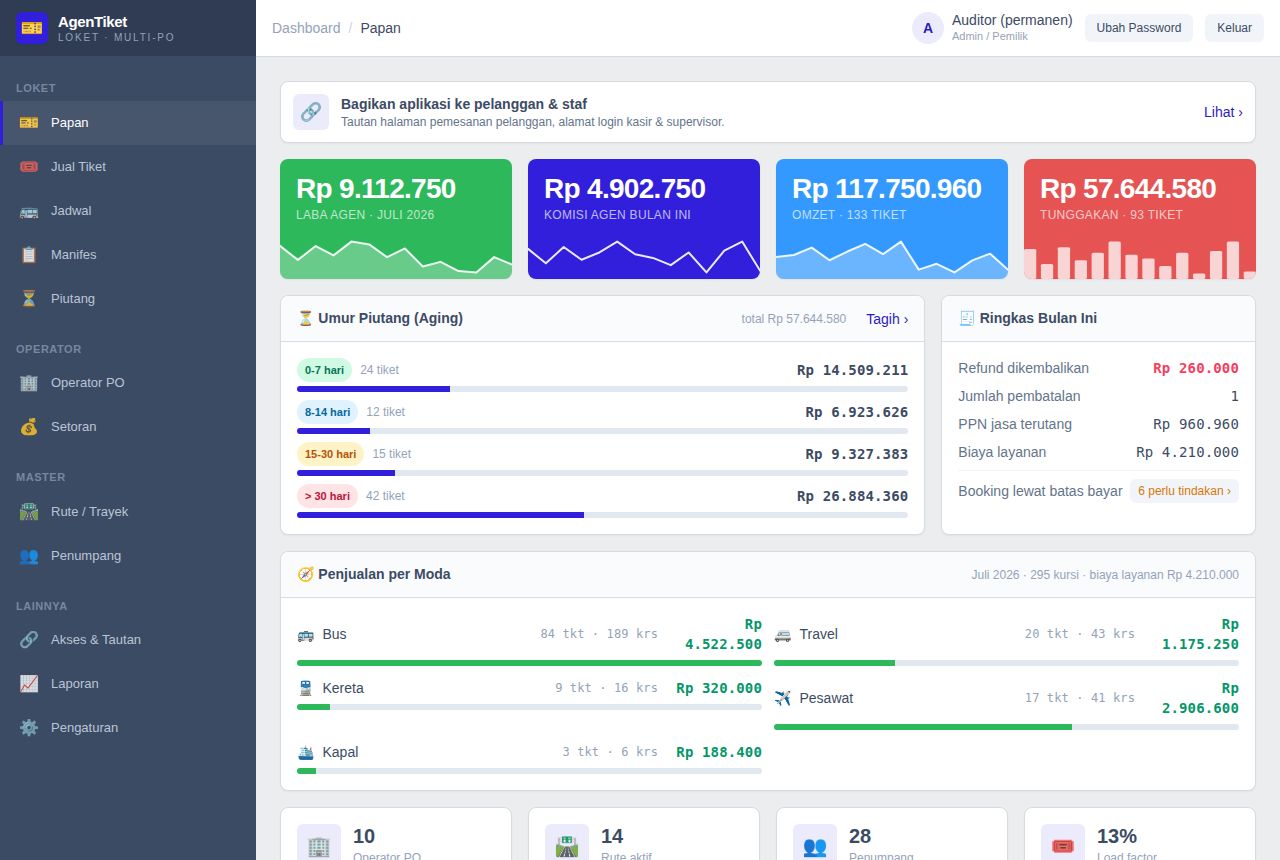Screen dimensions: 1280x860
Task: Click the Akses & Tautan link icon
Action: click(x=29, y=639)
